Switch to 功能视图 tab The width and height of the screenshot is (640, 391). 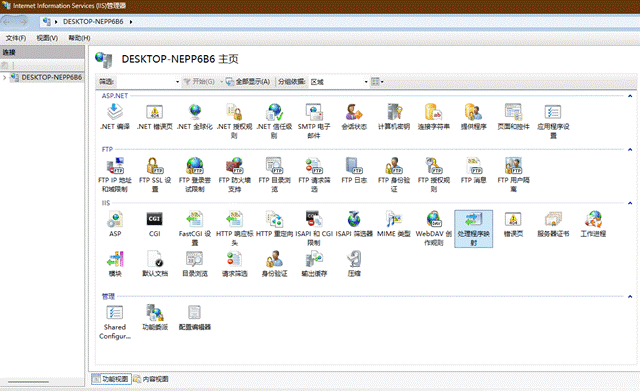pyautogui.click(x=111, y=379)
